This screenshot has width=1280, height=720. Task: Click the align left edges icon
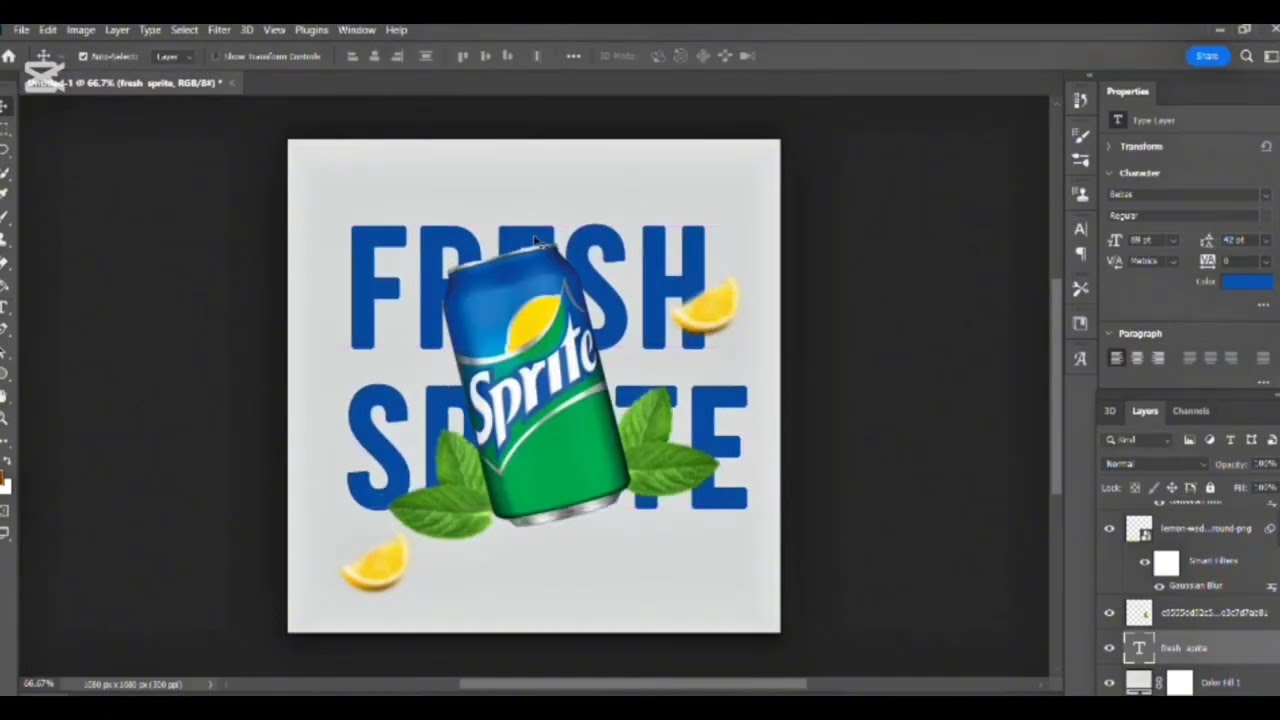pos(352,56)
